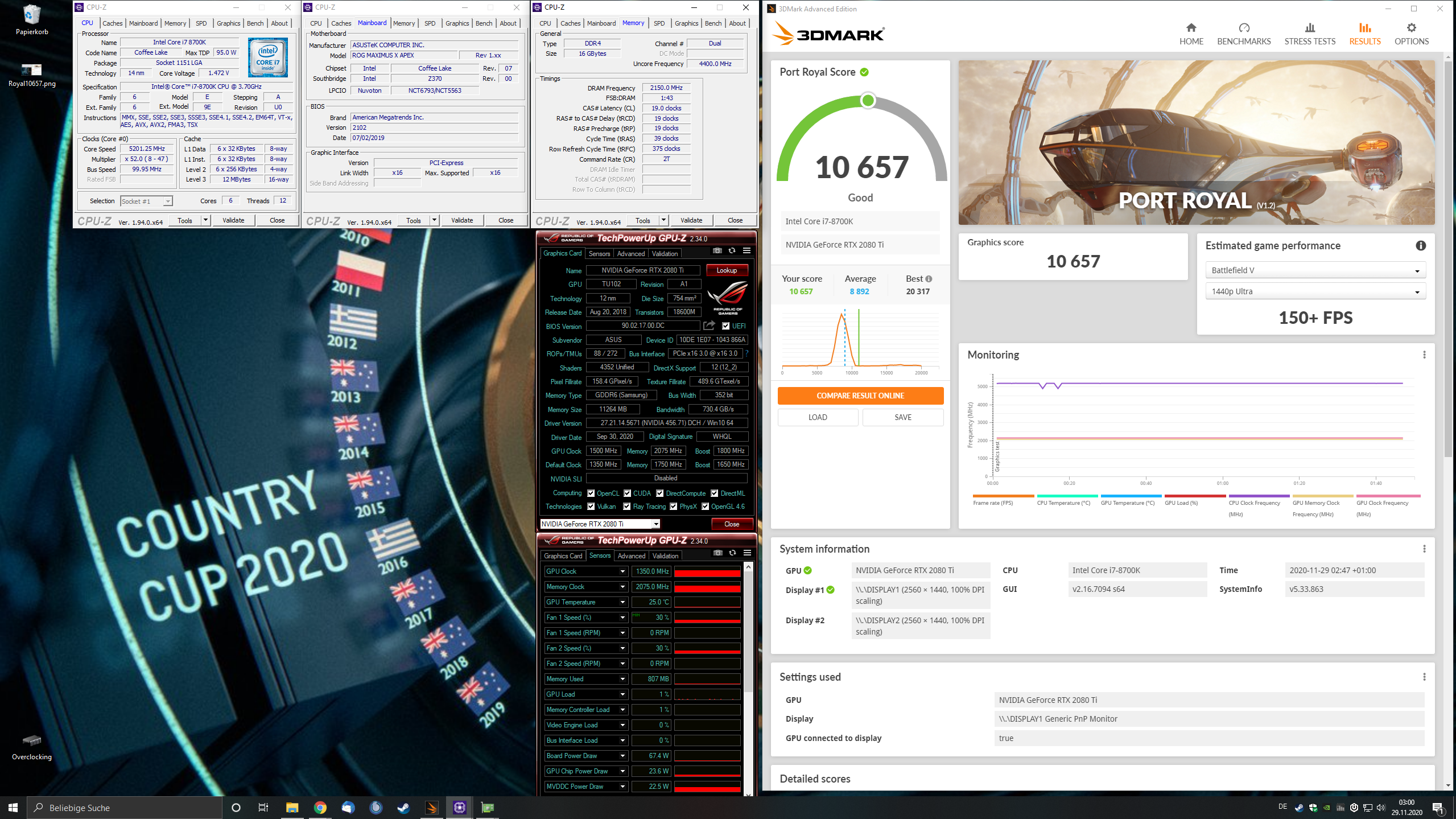Screen dimensions: 1456x819
Task: Toggle the UEFI checkbox in GPU-Z
Action: coord(725,326)
